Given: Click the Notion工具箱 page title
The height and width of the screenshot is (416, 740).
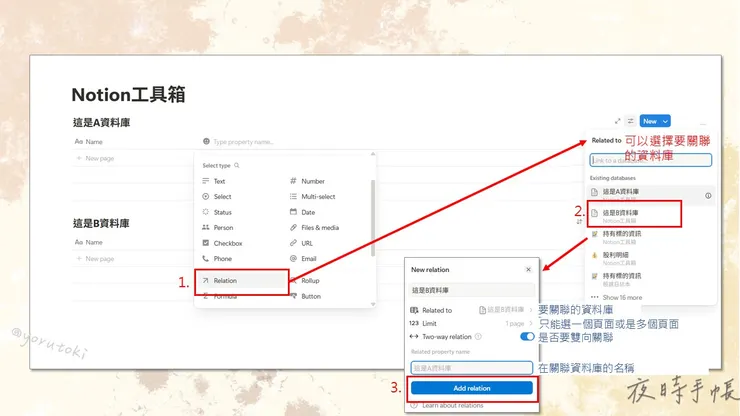Looking at the screenshot, I should (128, 95).
